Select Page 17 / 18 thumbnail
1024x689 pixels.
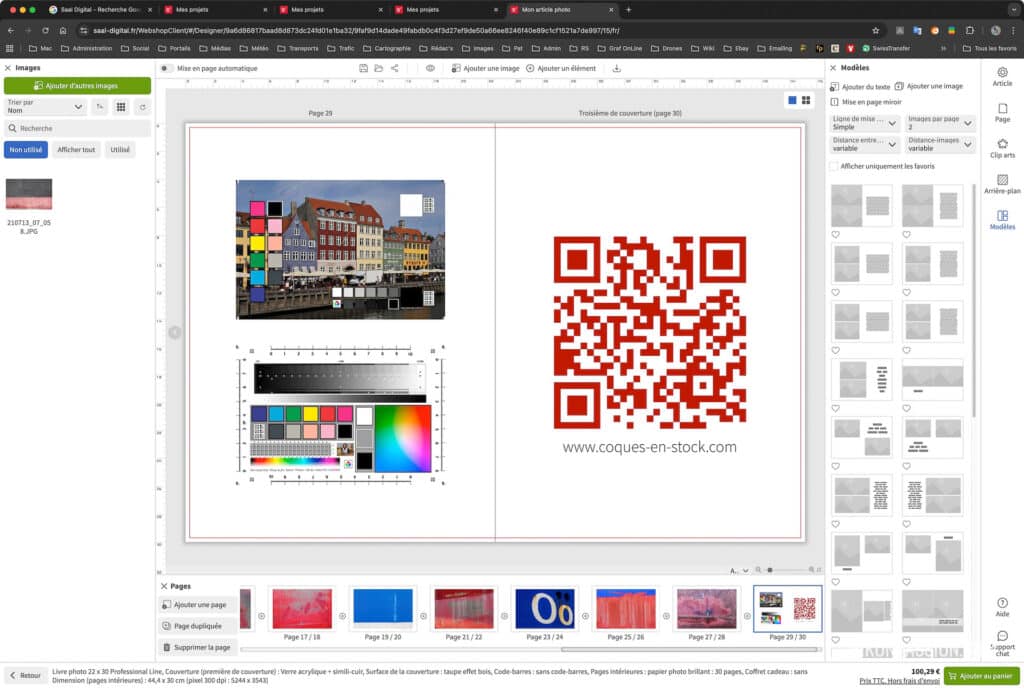click(x=302, y=609)
